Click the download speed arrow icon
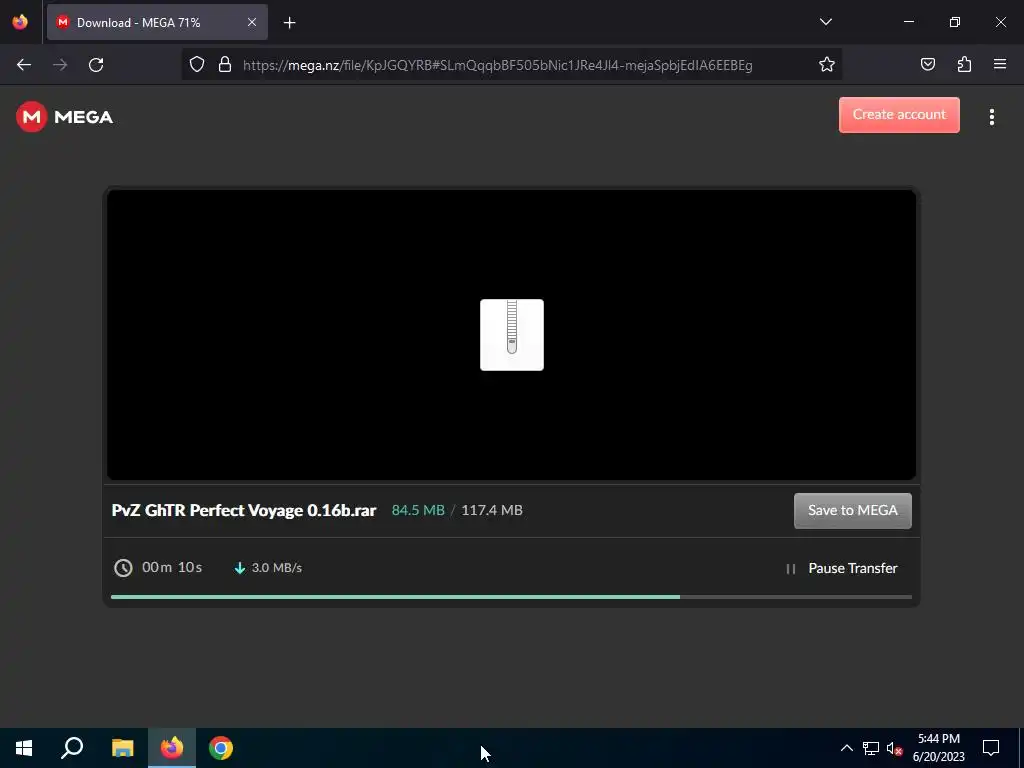The width and height of the screenshot is (1024, 768). click(x=240, y=568)
